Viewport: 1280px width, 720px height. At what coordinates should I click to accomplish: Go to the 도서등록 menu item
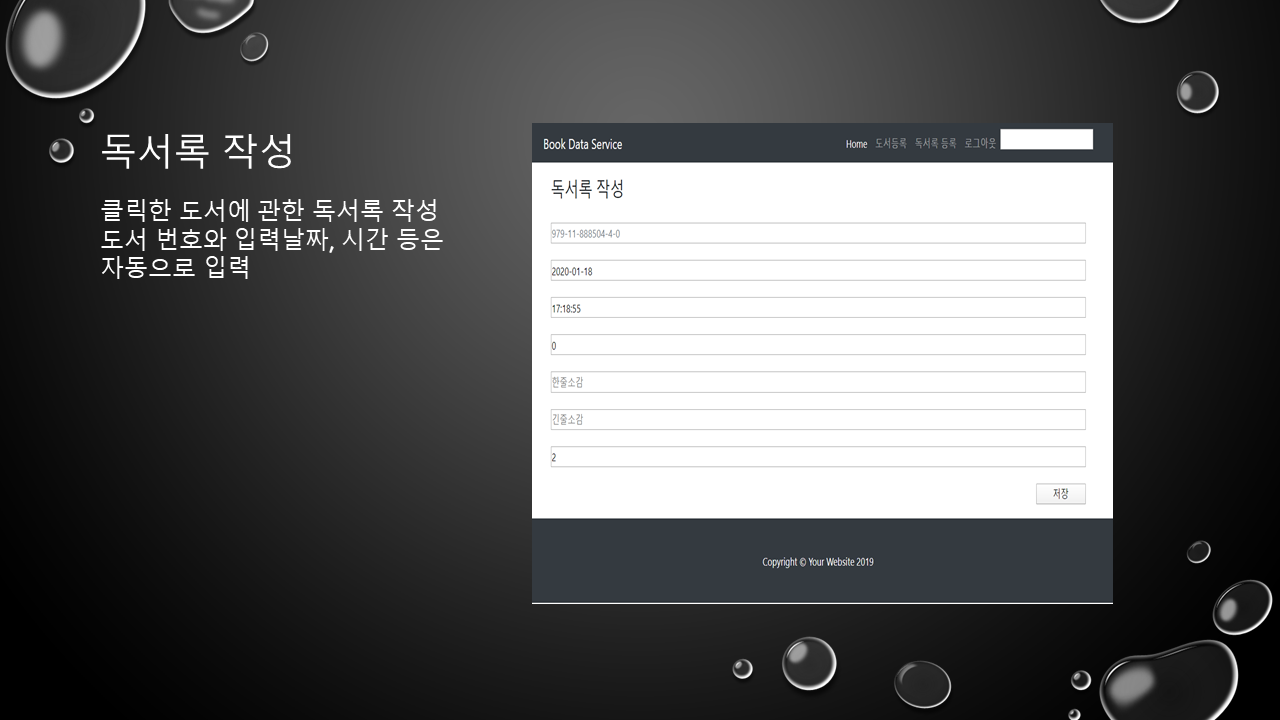point(890,144)
